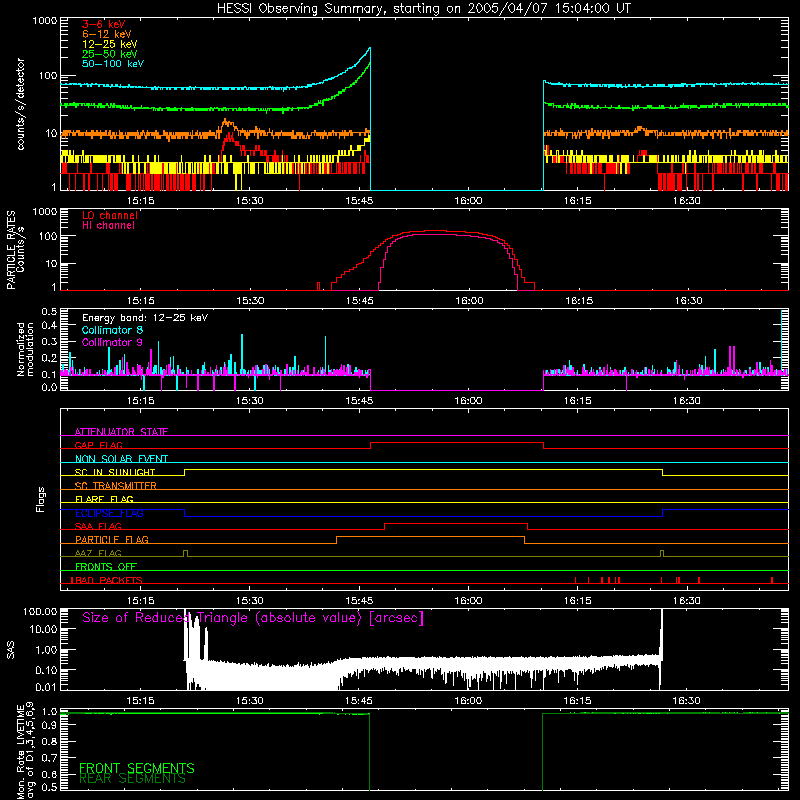
Task: Click 16:00 tick label under count-rate panel
Action: (468, 201)
